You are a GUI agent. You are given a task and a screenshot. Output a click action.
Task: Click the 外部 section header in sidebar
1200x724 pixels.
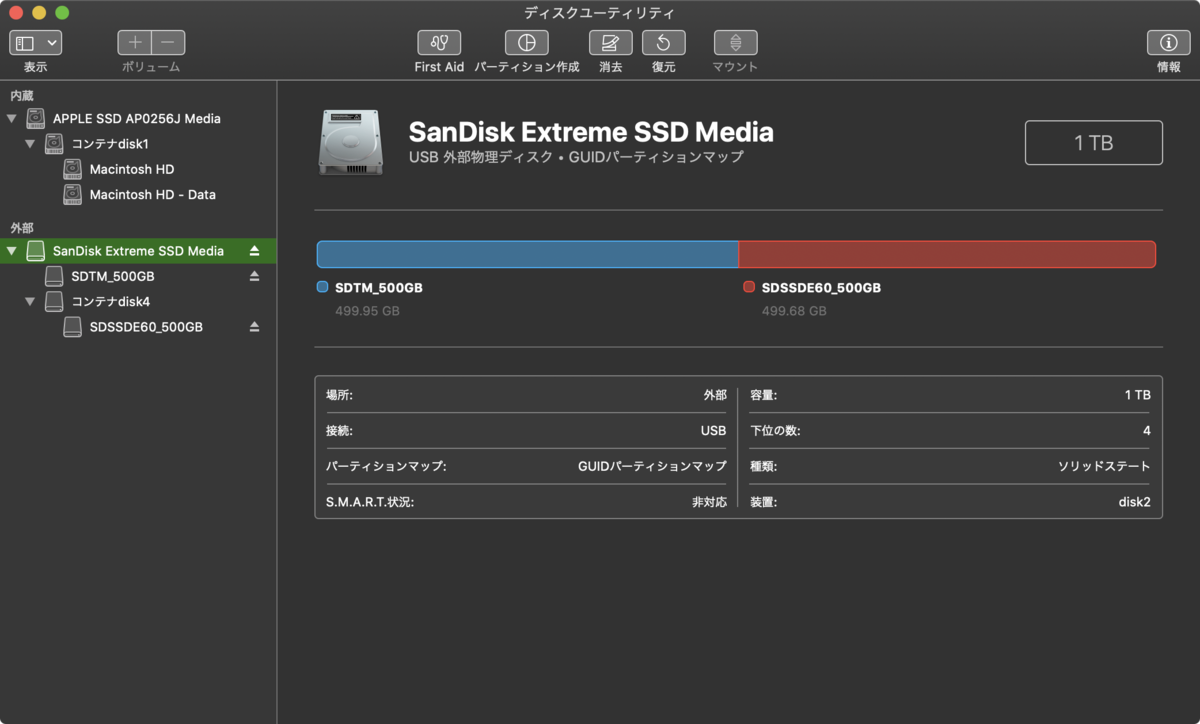pyautogui.click(x=21, y=228)
